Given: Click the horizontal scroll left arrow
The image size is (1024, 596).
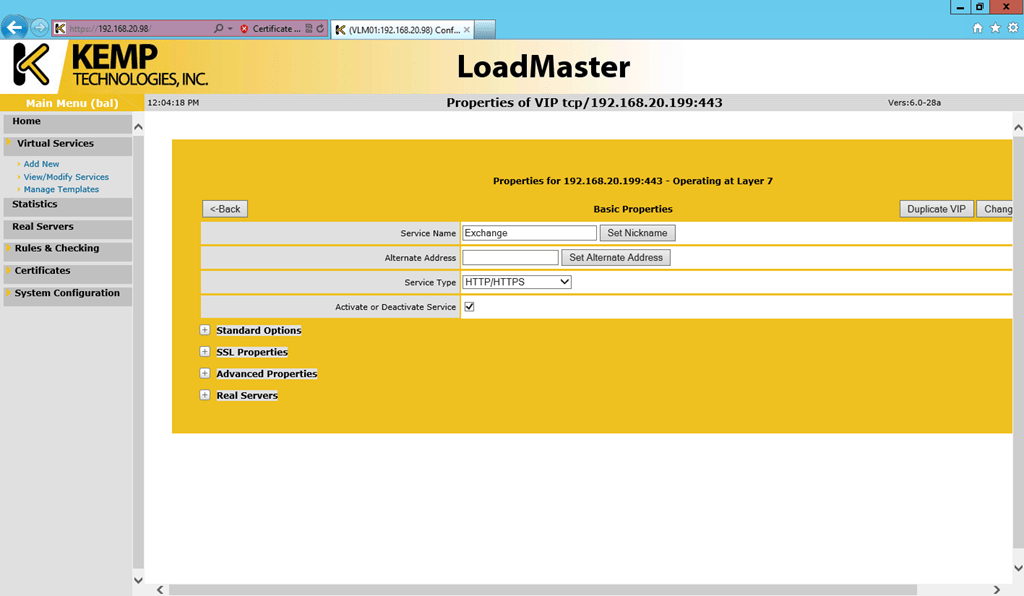Looking at the screenshot, I should click(x=160, y=589).
